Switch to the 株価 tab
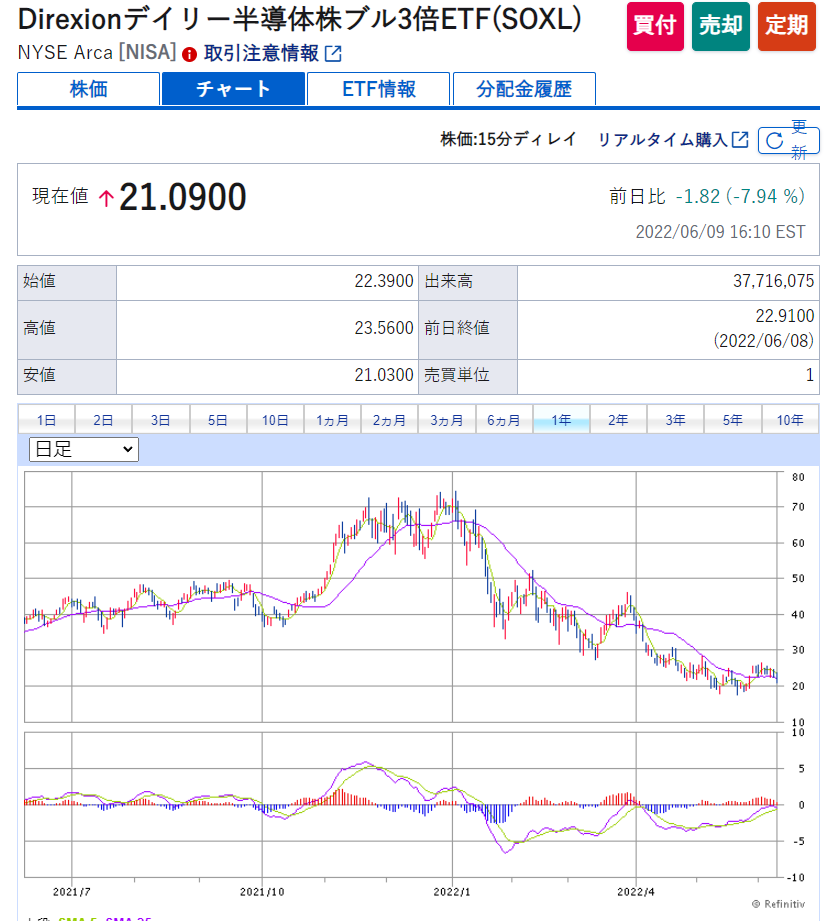 click(x=89, y=89)
